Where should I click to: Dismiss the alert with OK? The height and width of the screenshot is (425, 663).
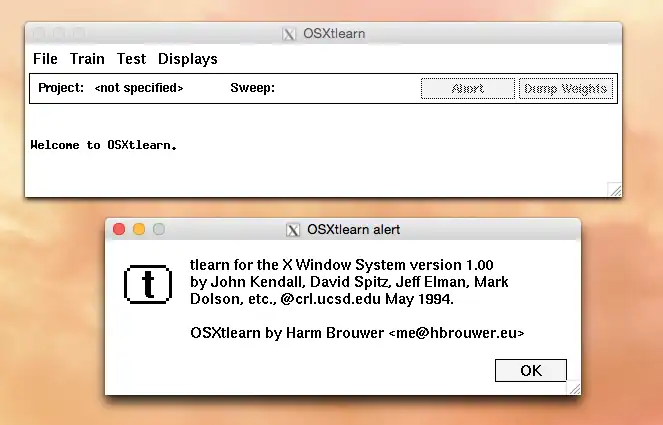[x=530, y=371]
